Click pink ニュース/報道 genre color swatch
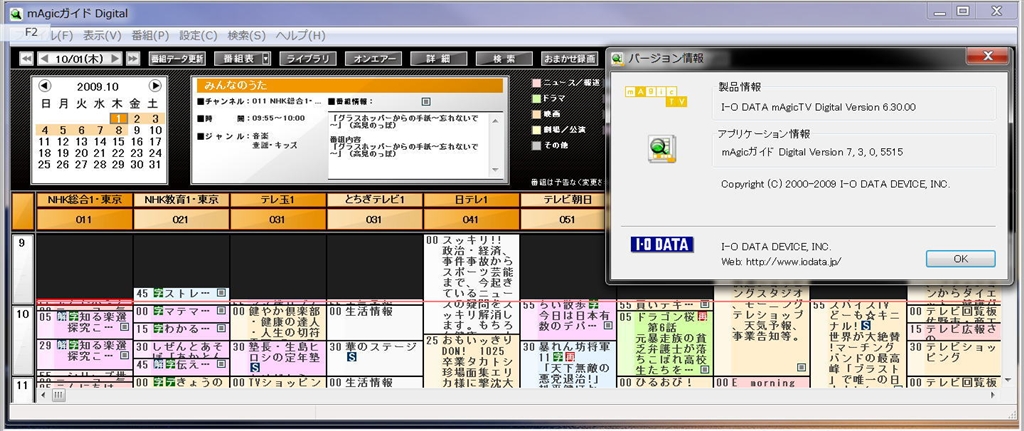The image size is (1024, 431). (537, 83)
